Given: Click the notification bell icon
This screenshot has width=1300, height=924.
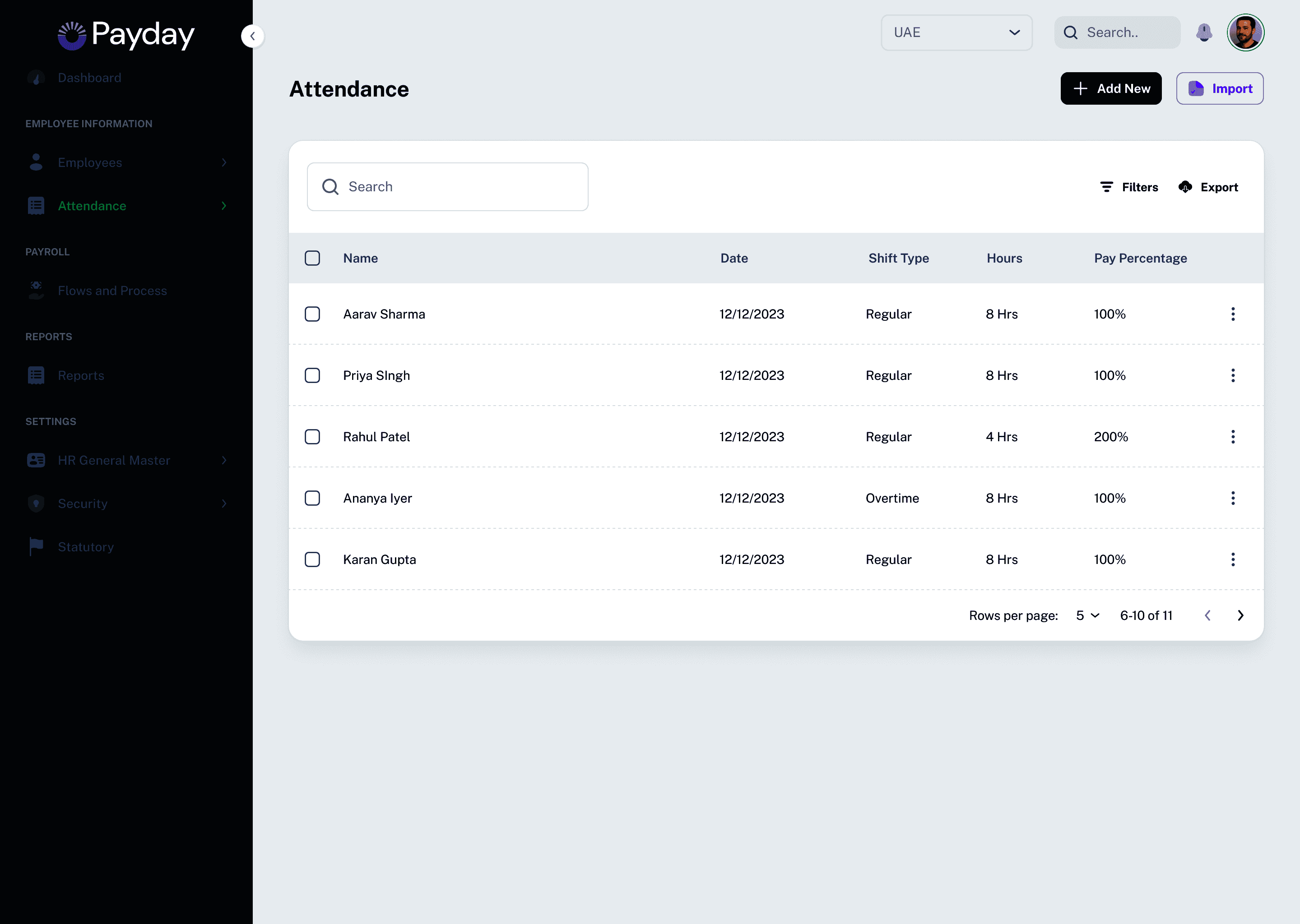Looking at the screenshot, I should coord(1204,32).
